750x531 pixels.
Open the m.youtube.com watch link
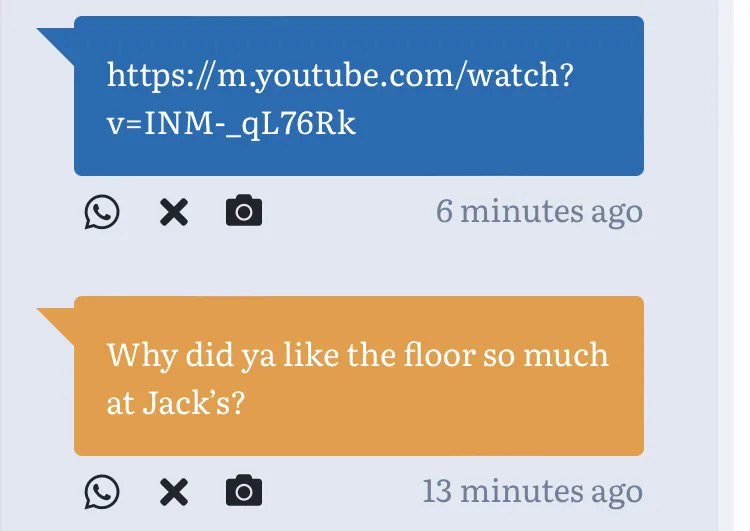coord(344,76)
